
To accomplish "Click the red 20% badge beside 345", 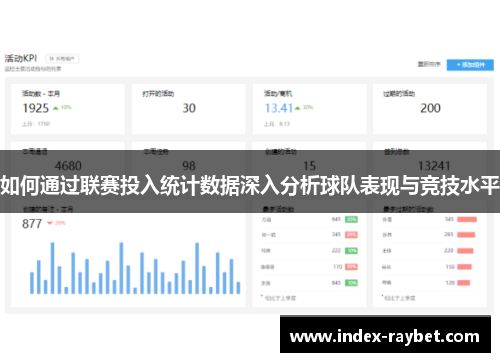I will coord(351,235).
